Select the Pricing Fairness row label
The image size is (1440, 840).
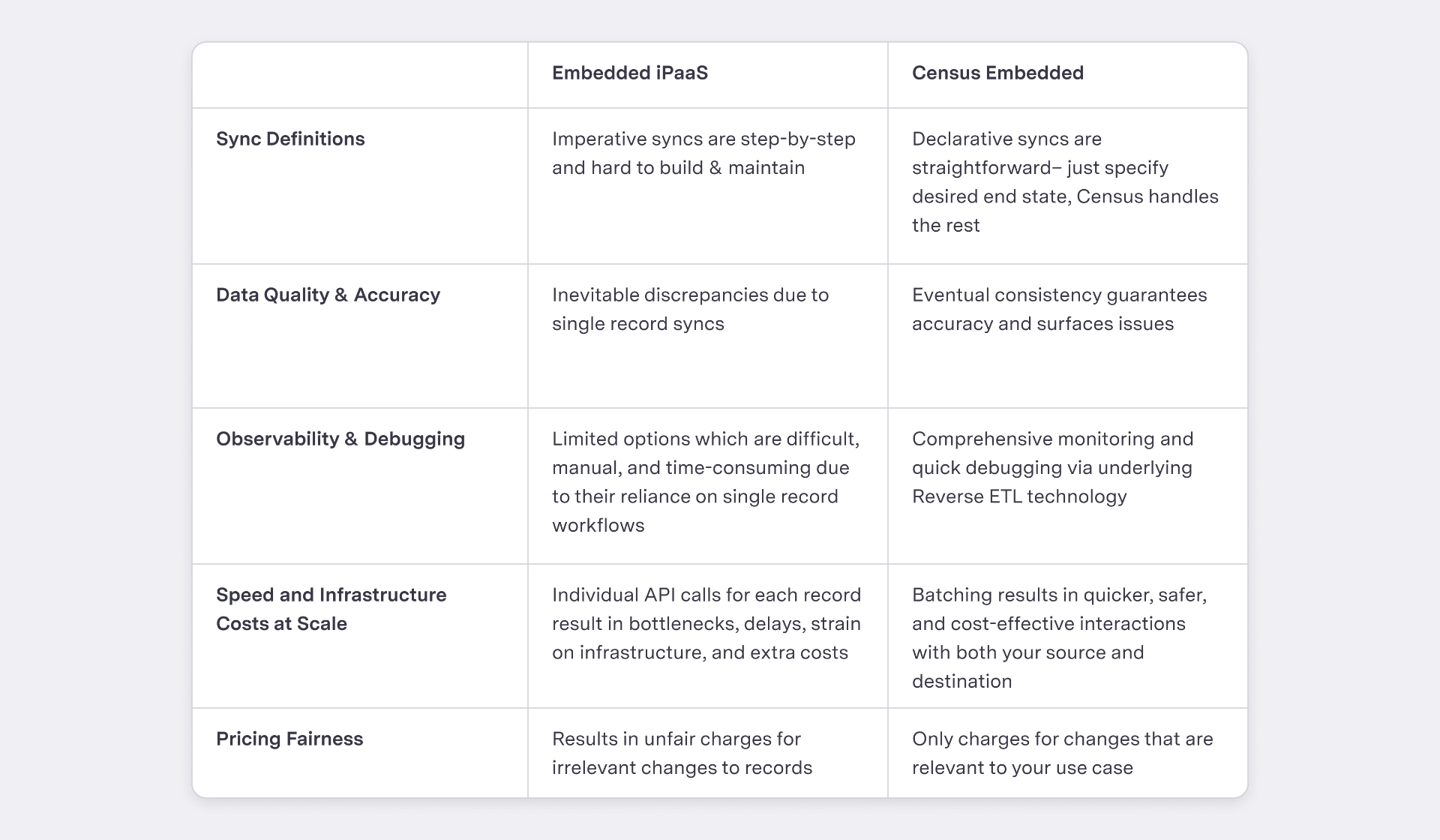pos(289,739)
